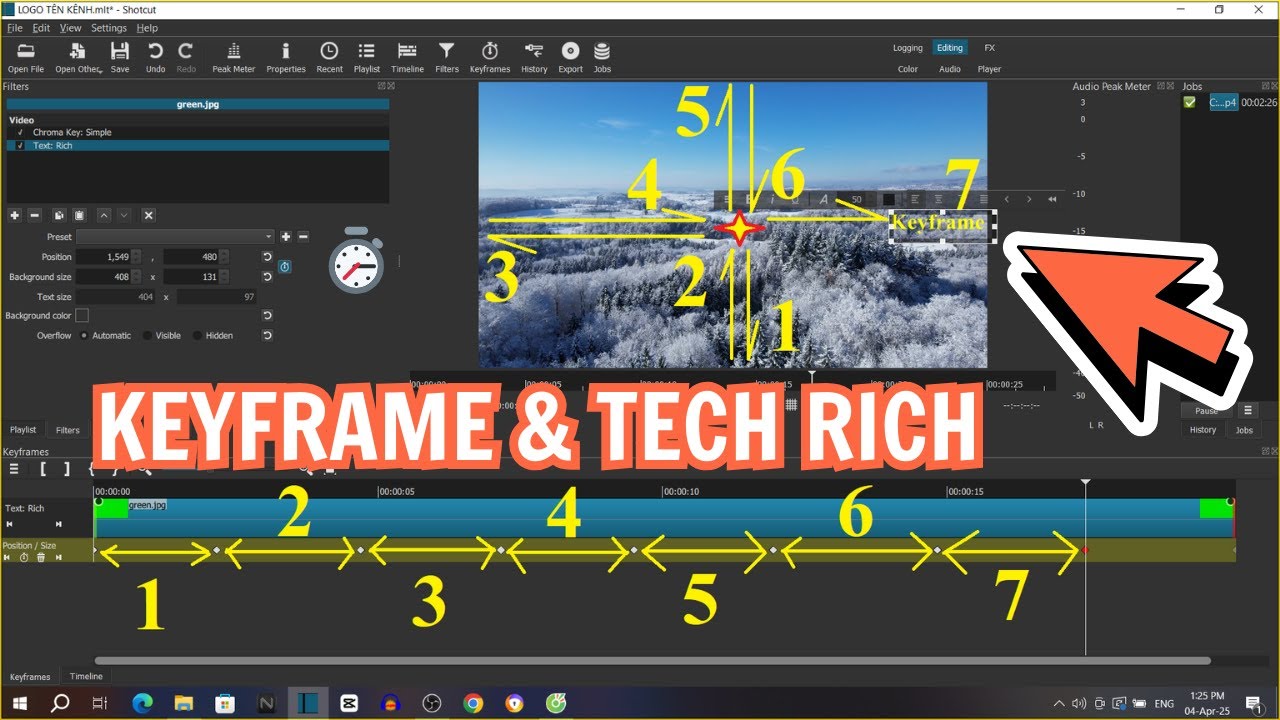This screenshot has height=720, width=1280.
Task: Open the Keyframes stopwatch toolbar icon
Action: click(x=490, y=51)
